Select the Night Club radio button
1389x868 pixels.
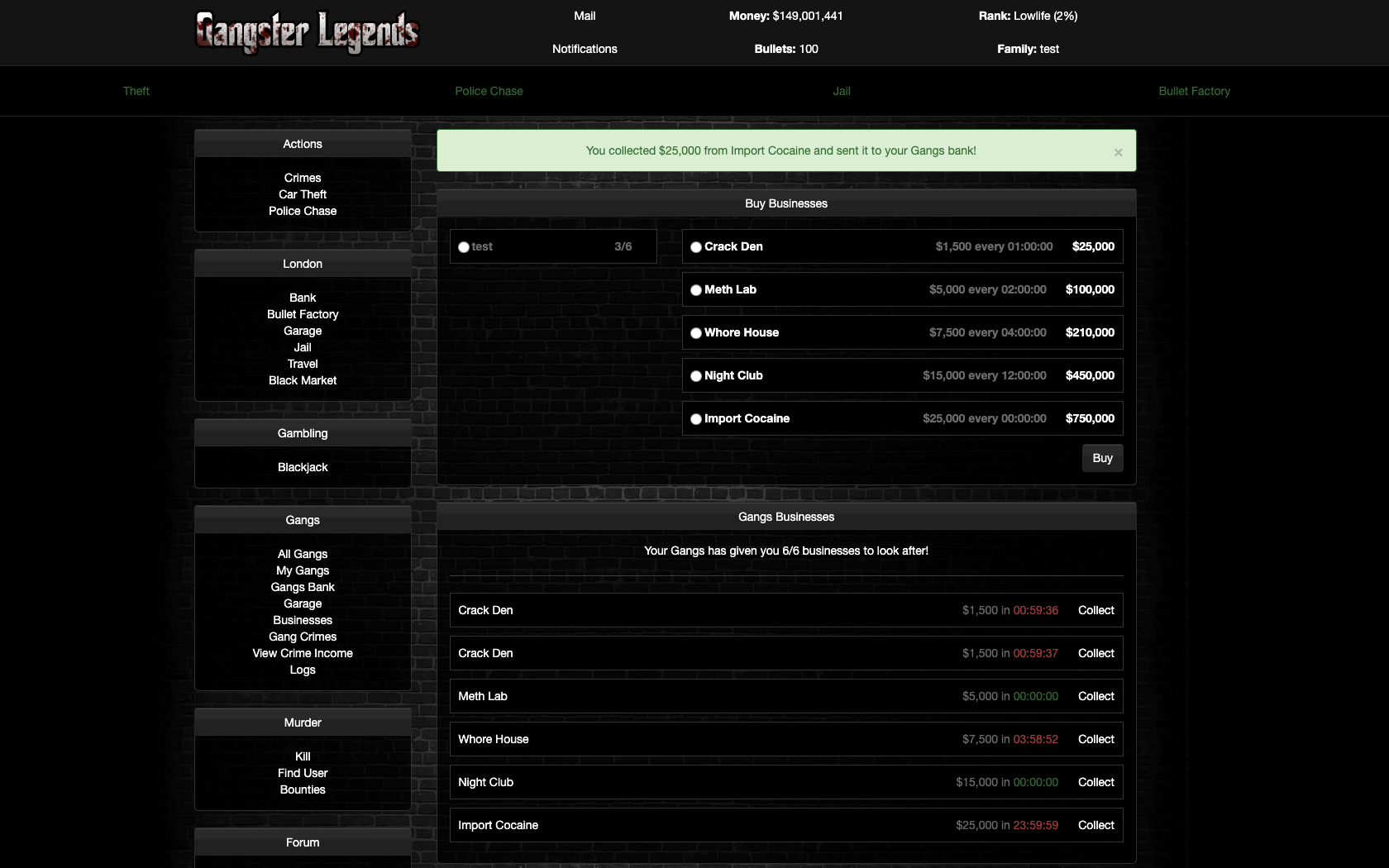696,376
